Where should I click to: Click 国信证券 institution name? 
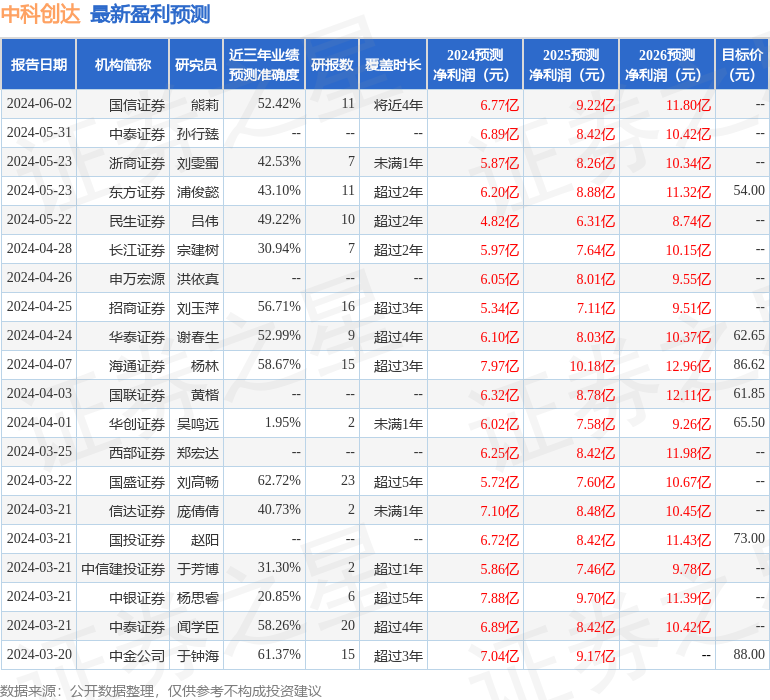pyautogui.click(x=137, y=105)
